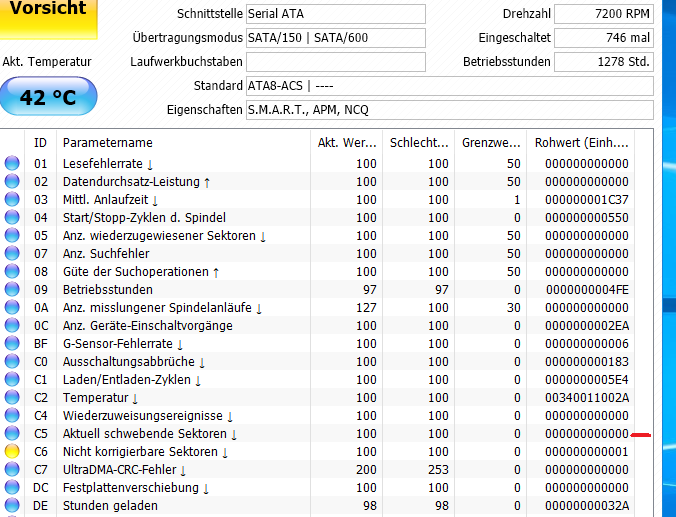Click the blue status icon for Datendurchsatz-Leistung
The width and height of the screenshot is (676, 517).
coord(12,182)
